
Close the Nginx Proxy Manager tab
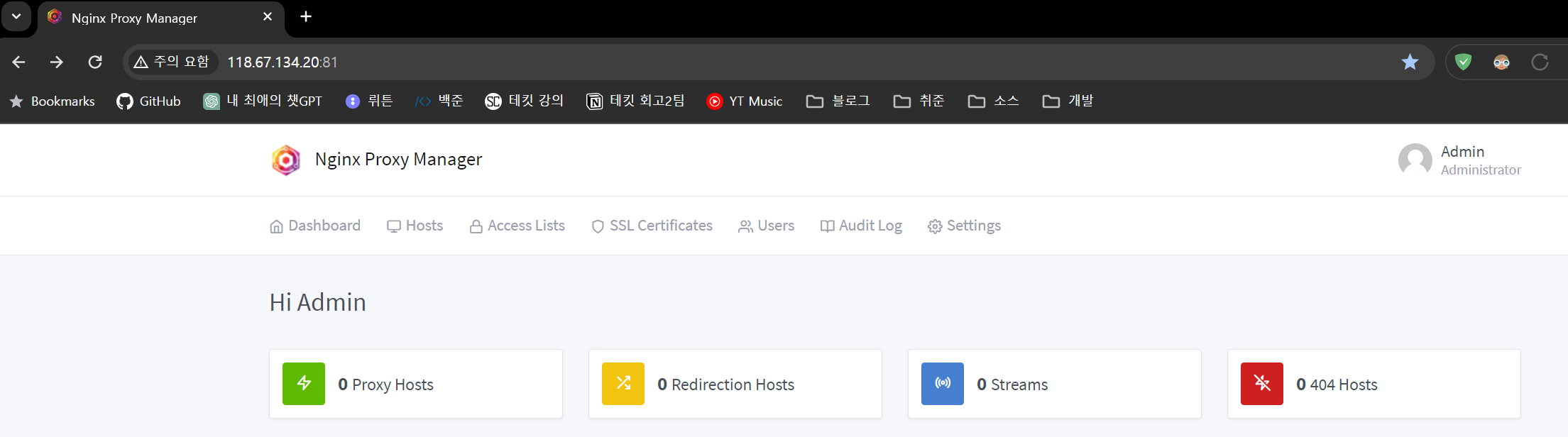(x=268, y=16)
